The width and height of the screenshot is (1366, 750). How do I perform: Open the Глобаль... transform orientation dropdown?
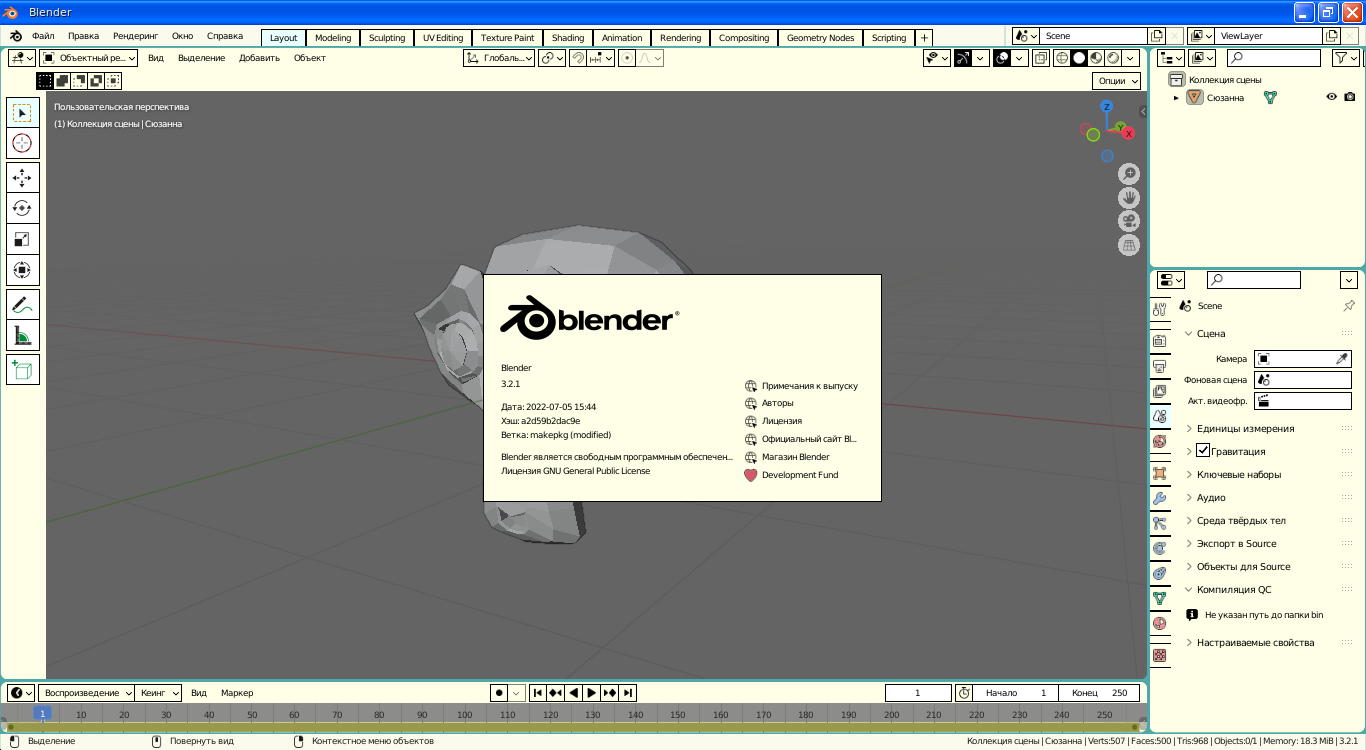click(x=499, y=58)
